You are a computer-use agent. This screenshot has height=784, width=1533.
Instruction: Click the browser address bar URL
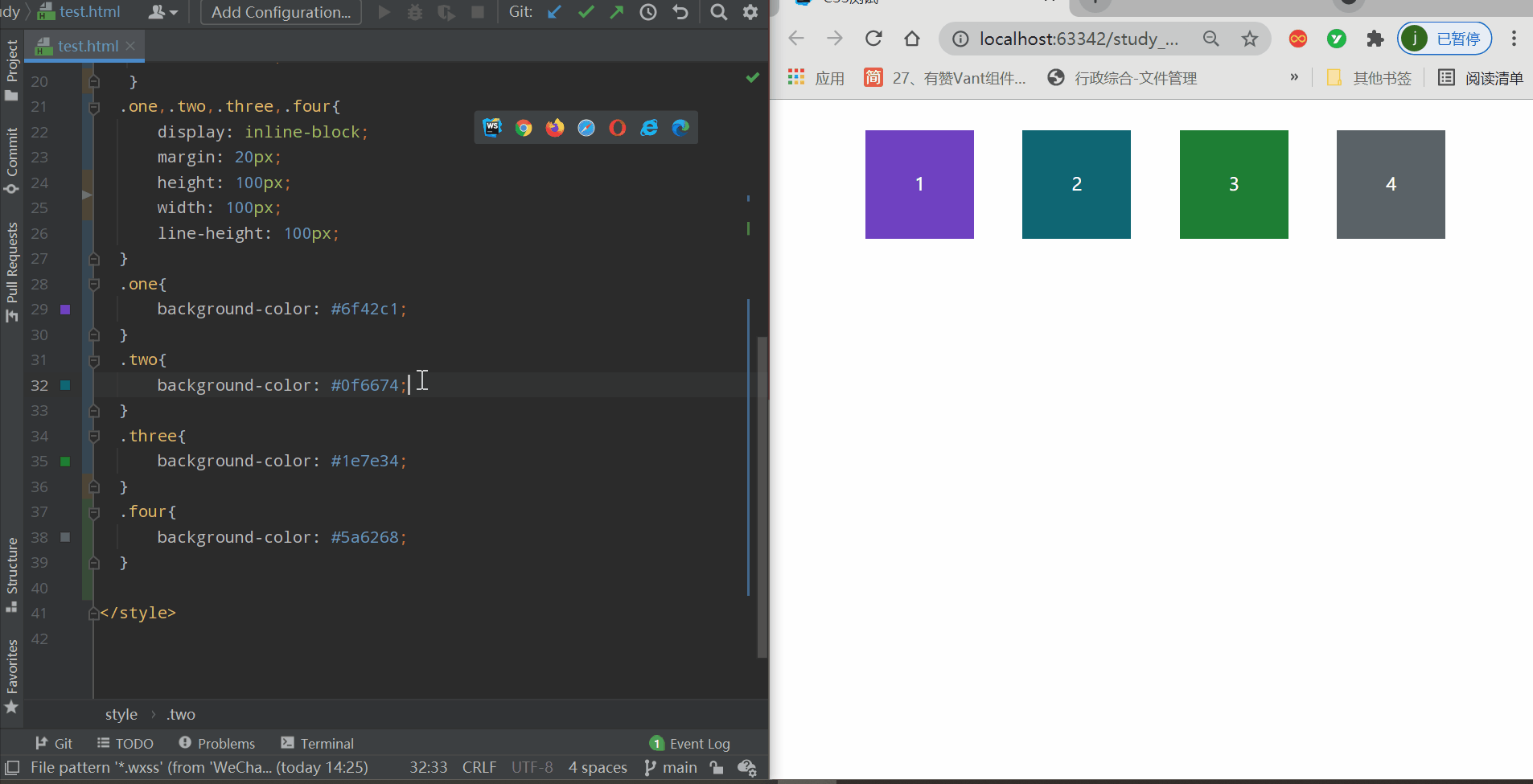[1079, 39]
